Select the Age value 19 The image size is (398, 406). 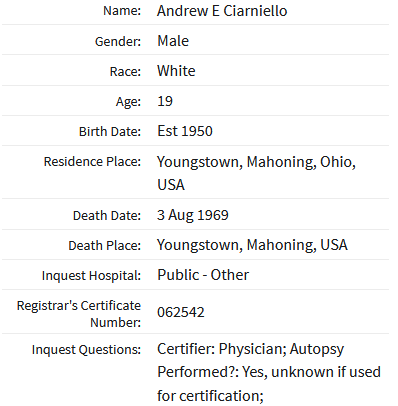[165, 101]
